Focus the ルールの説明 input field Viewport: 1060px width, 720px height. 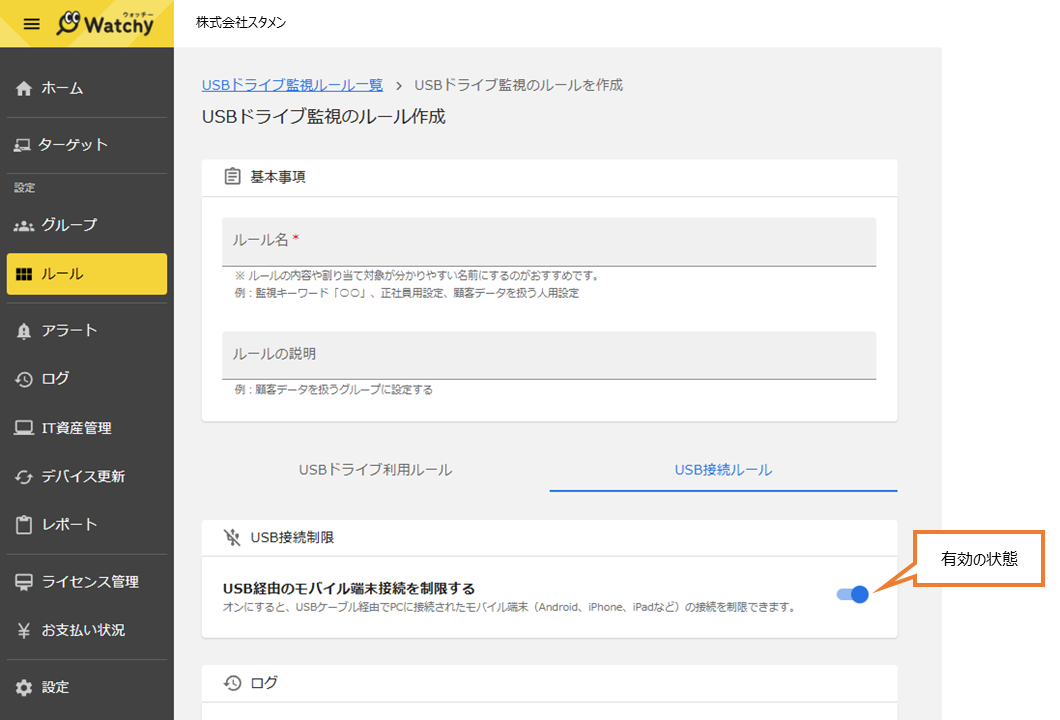point(549,355)
